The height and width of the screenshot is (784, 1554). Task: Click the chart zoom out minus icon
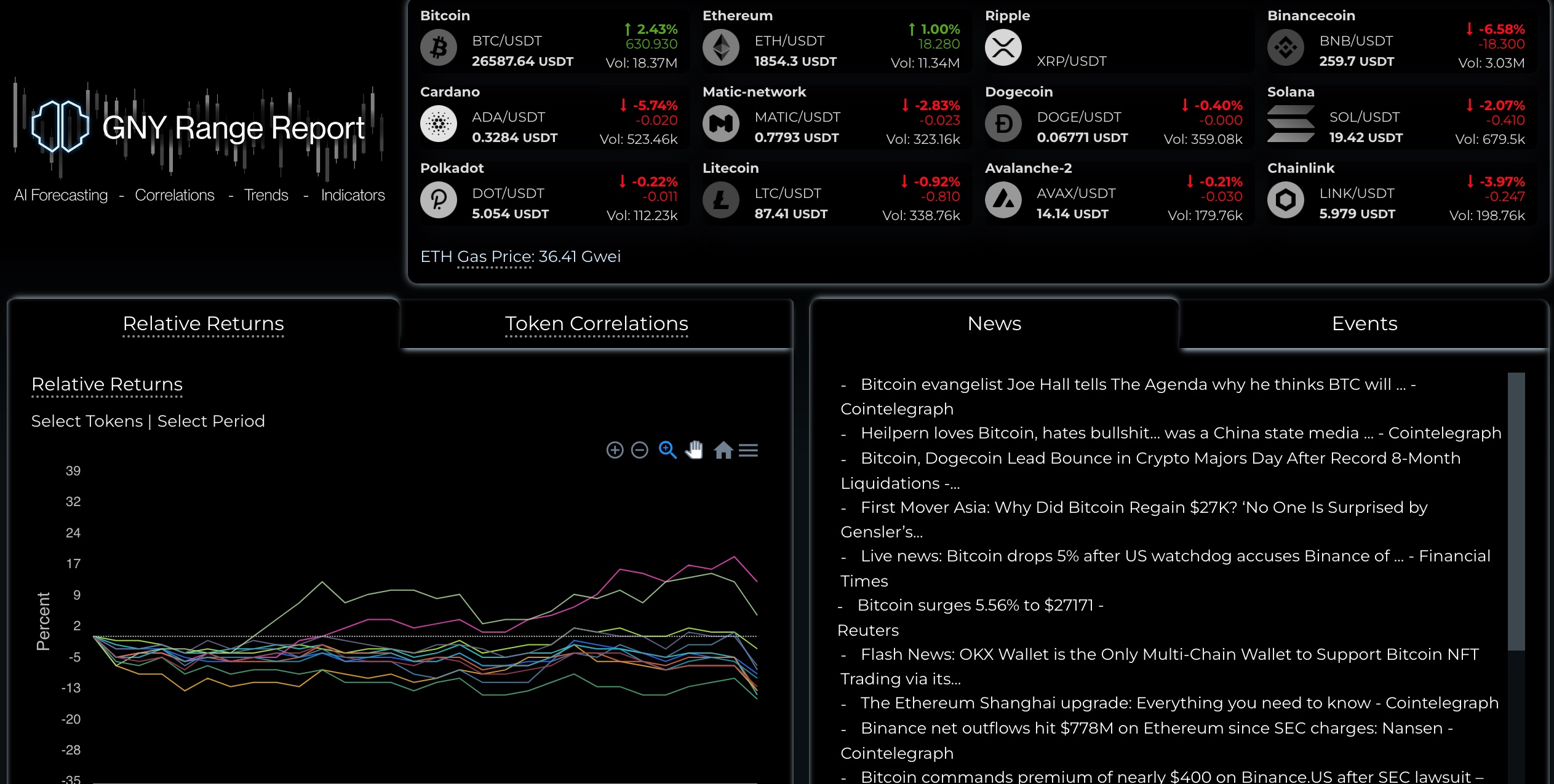click(640, 450)
